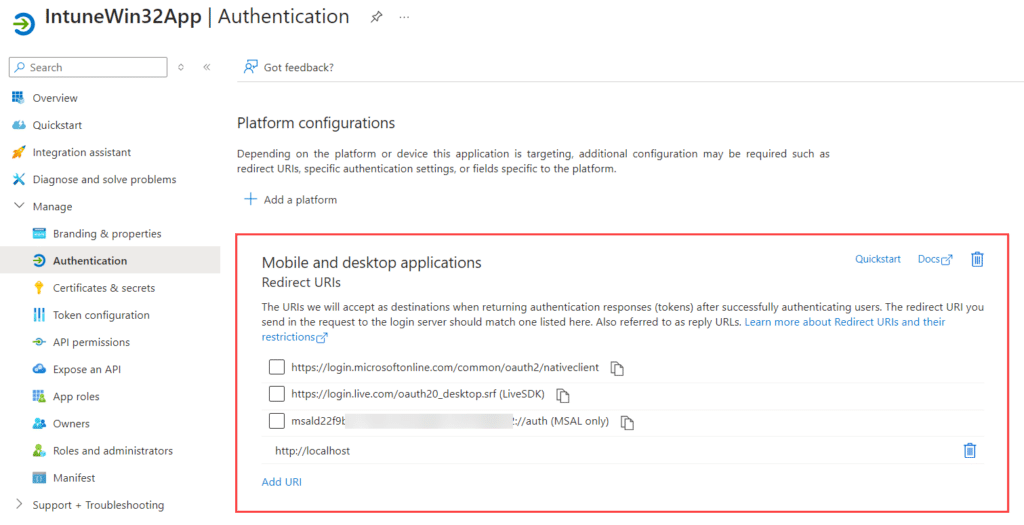This screenshot has width=1024, height=525.
Task: Collapse the sidebar with double chevron
Action: pyautogui.click(x=206, y=67)
